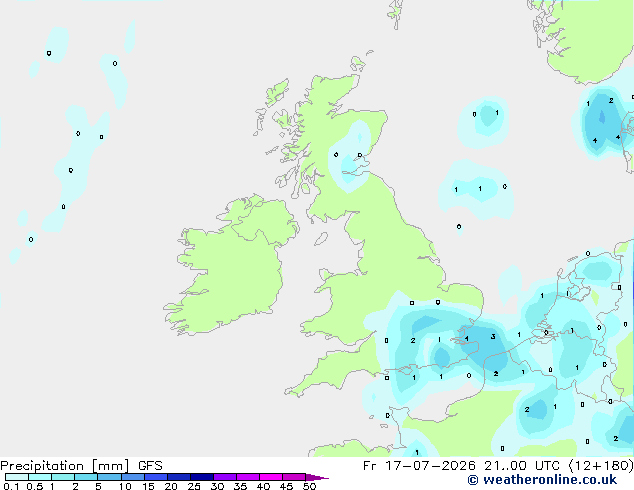Click the 45–50 mm legend swatch
This screenshot has height=490, width=634.
[294, 477]
